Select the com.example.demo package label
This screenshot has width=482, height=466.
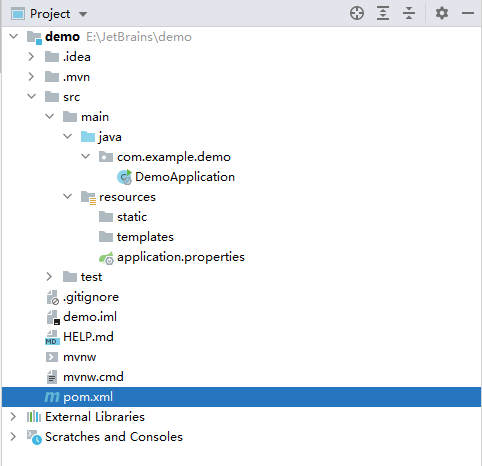click(x=174, y=157)
